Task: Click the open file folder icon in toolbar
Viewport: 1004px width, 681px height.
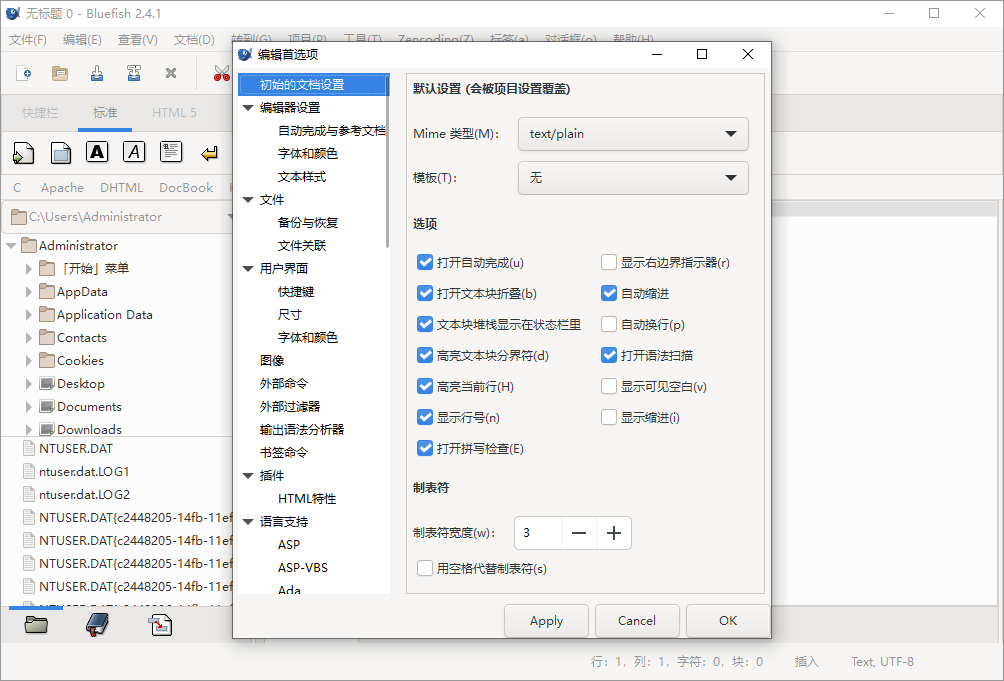Action: (60, 73)
